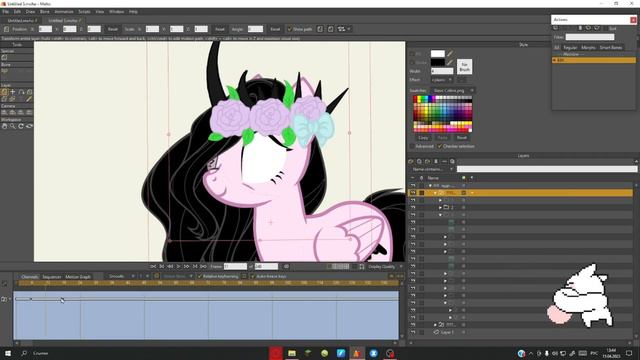Jump to end of animation button
Viewport: 640px width, 360px height.
pos(203,267)
